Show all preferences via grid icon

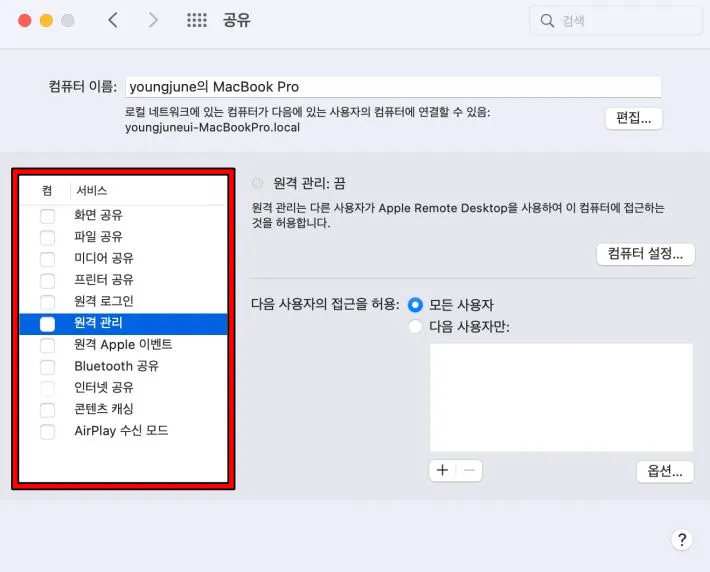(x=197, y=20)
